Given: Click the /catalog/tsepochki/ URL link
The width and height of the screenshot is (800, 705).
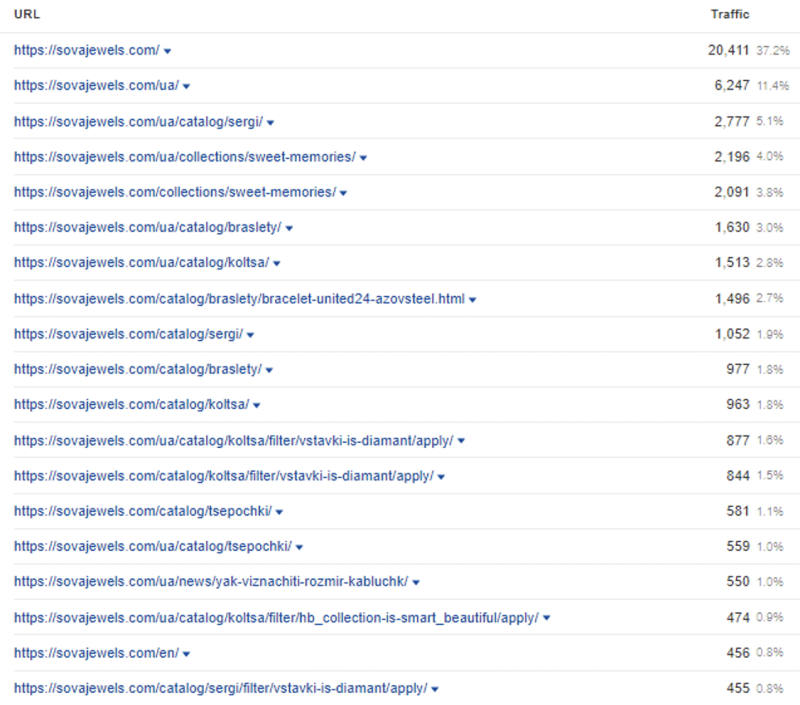Looking at the screenshot, I should (x=142, y=511).
